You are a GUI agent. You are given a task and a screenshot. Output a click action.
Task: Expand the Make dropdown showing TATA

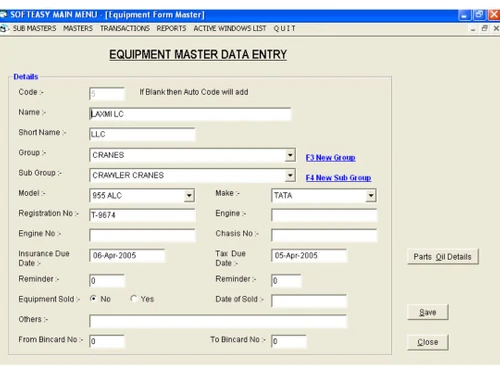371,196
